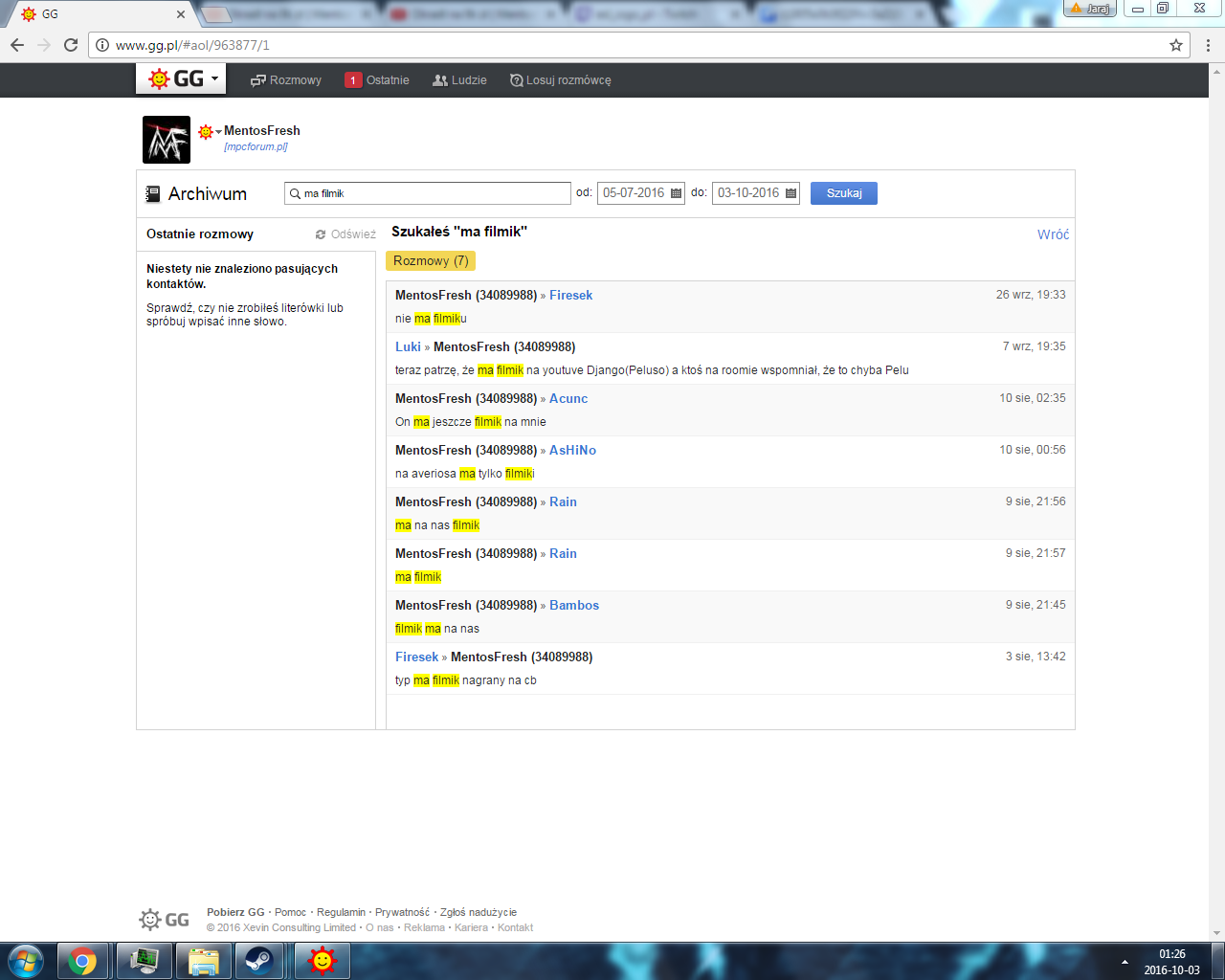
Task: Show hidden tray icons arrow
Action: tap(1125, 961)
